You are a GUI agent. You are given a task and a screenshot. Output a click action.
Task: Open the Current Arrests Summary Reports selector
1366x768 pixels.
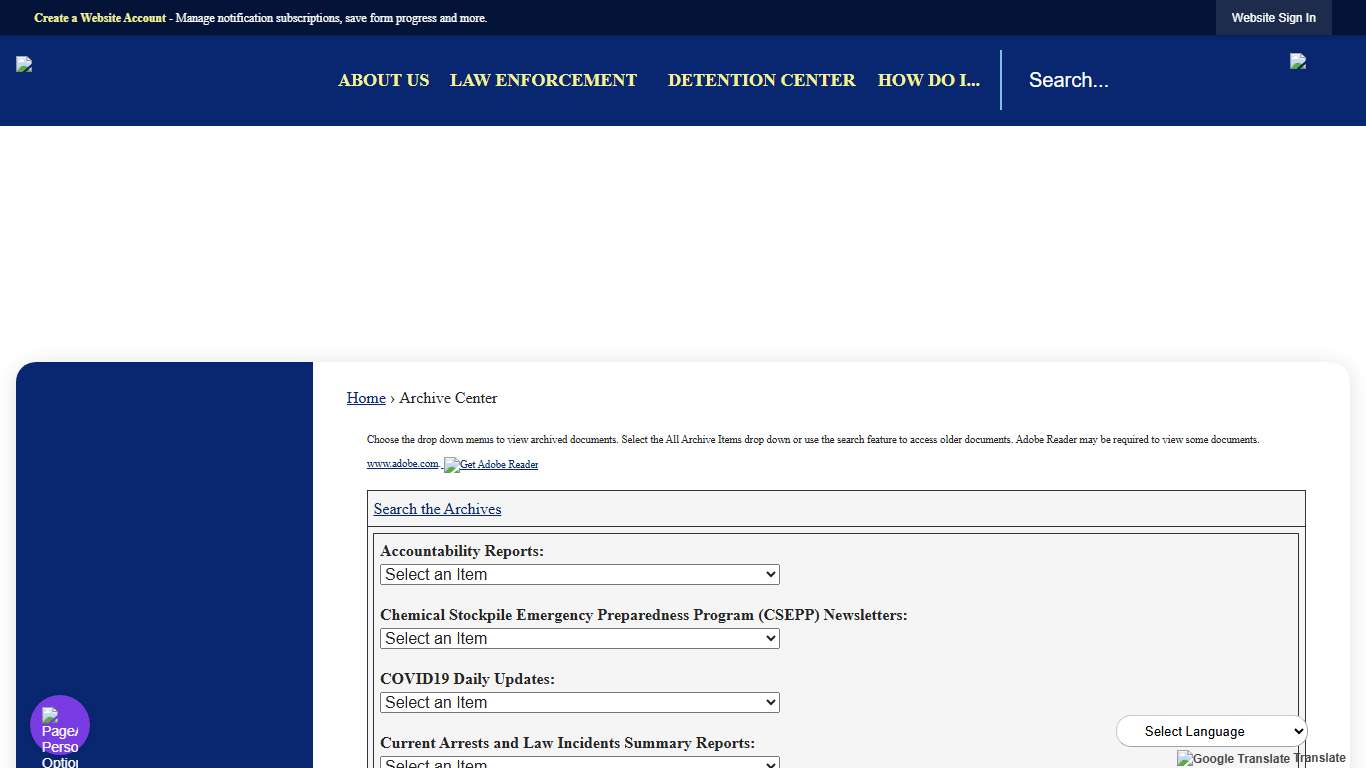pyautogui.click(x=579, y=762)
